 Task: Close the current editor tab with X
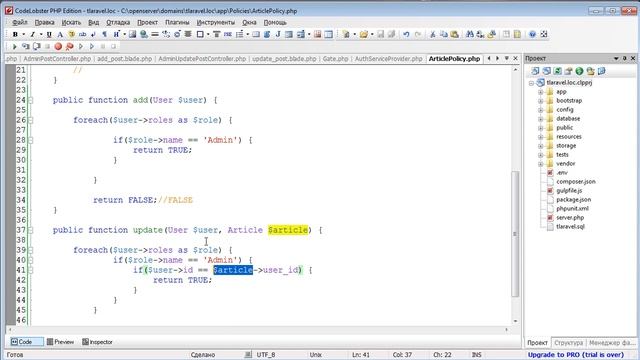(x=516, y=58)
